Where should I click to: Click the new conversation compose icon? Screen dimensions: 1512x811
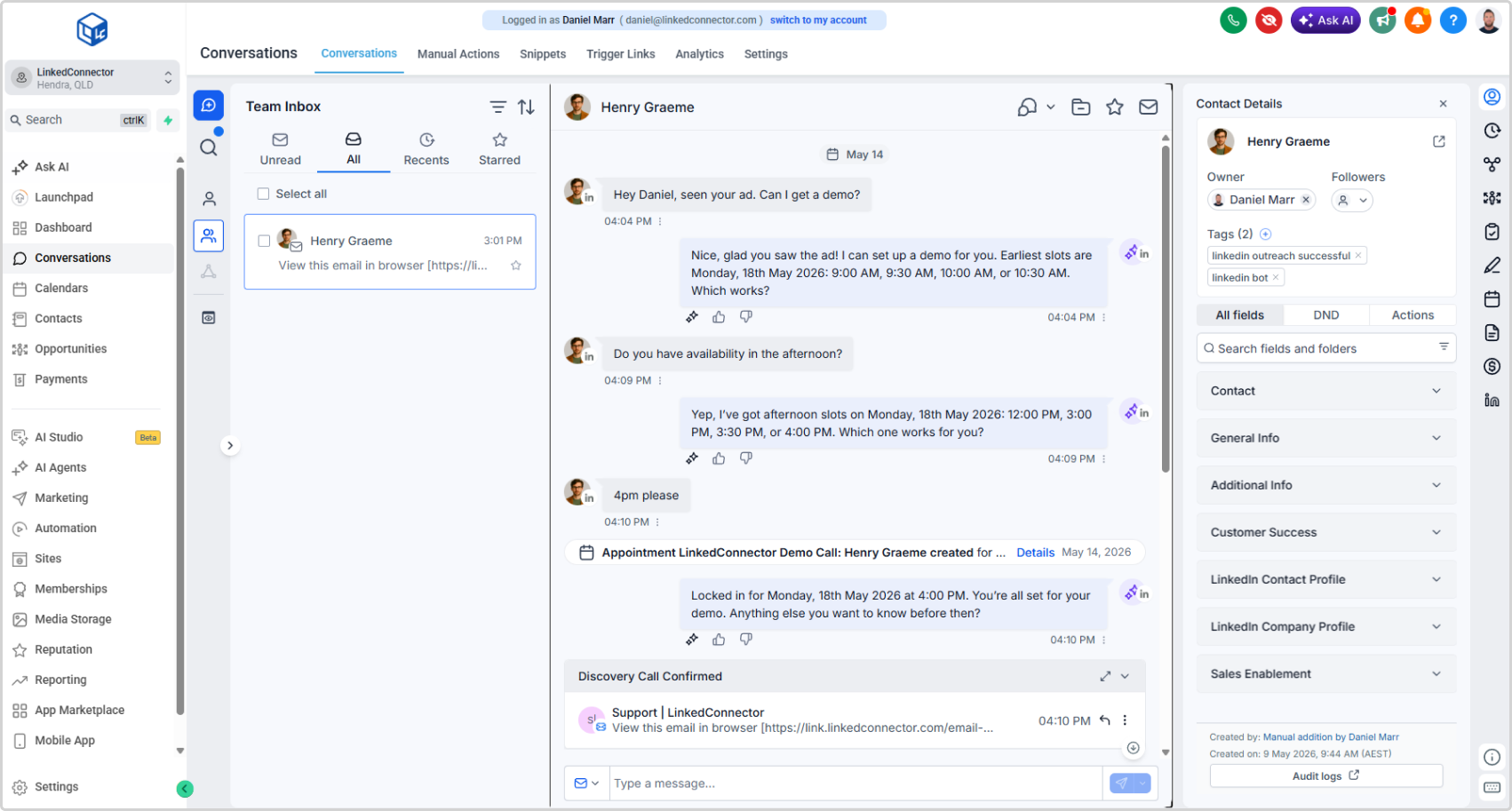[x=209, y=106]
